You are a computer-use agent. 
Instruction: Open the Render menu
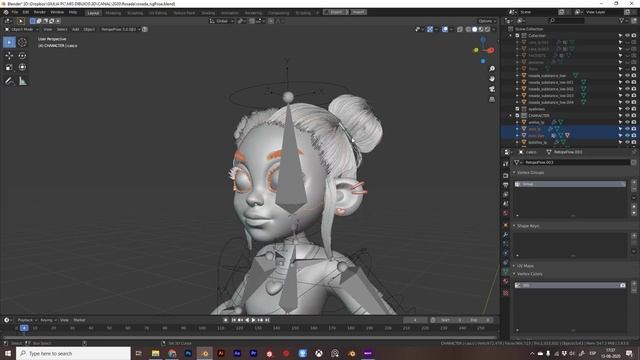pos(40,12)
